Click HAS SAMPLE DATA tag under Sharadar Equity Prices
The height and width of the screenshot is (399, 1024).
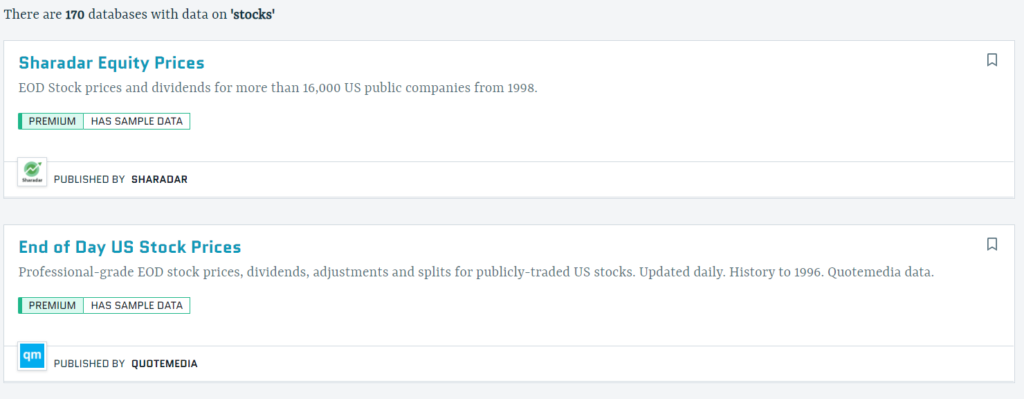pos(137,121)
